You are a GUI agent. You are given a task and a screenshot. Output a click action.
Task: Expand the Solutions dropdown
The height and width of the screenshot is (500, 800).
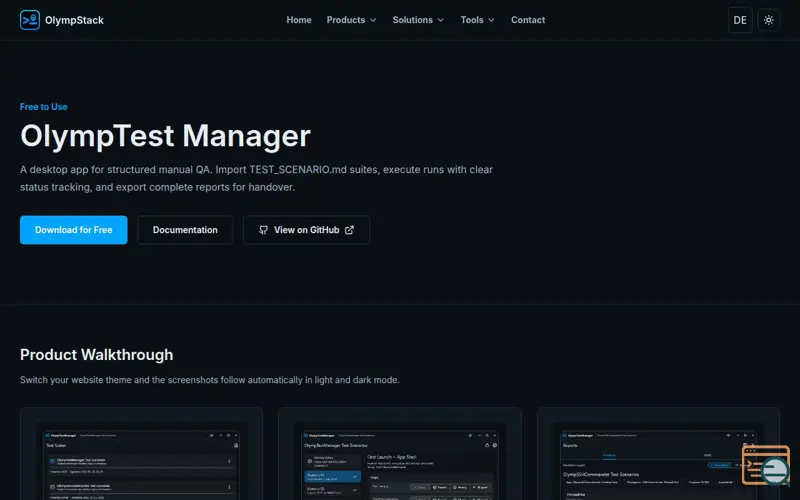pos(418,20)
